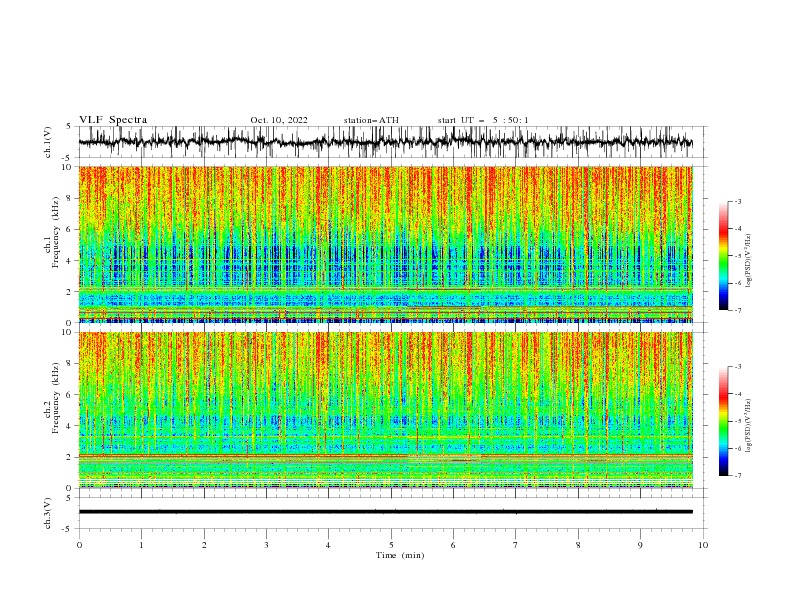Click the log(PSD) label of ch.1 colorbar
The height and width of the screenshot is (612, 792).
tap(749, 261)
